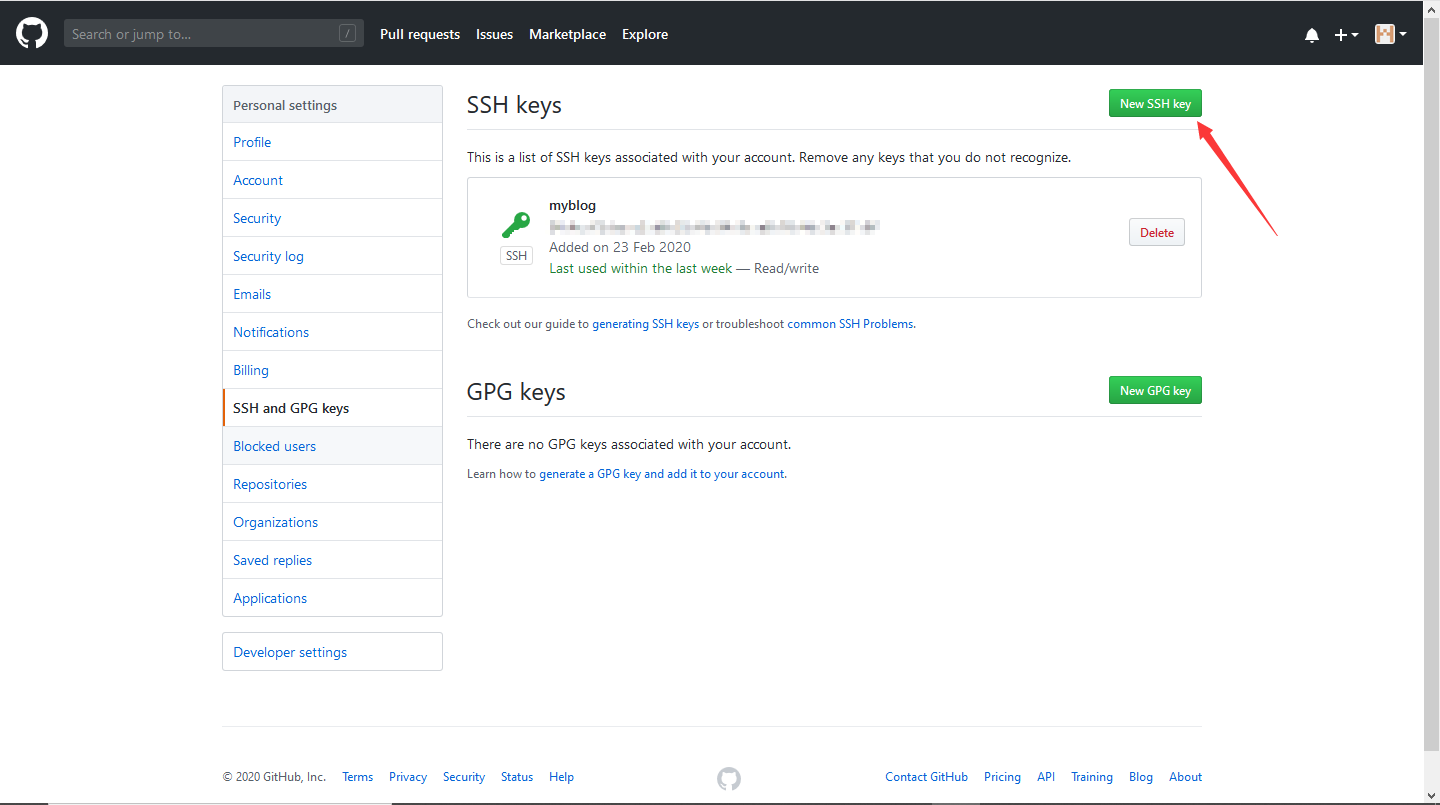Open Pull requests in top nav

tap(420, 34)
